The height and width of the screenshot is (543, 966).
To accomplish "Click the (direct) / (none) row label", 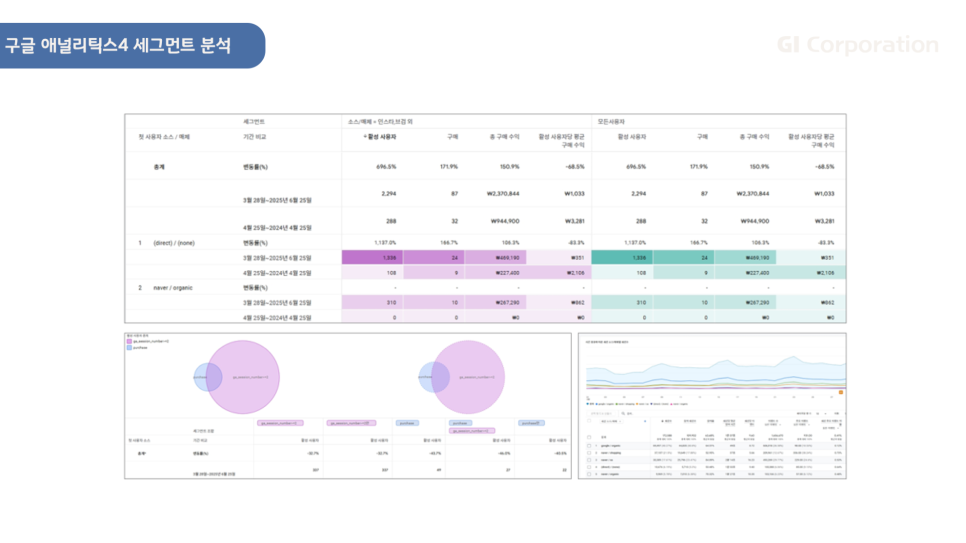I will point(174,243).
